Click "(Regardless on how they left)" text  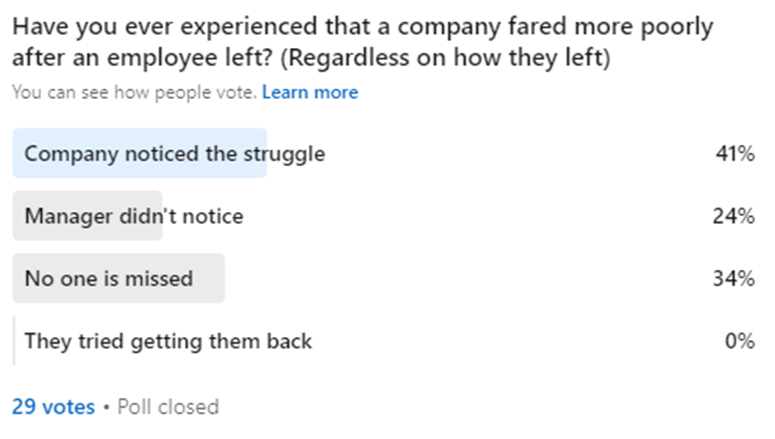coord(445,58)
